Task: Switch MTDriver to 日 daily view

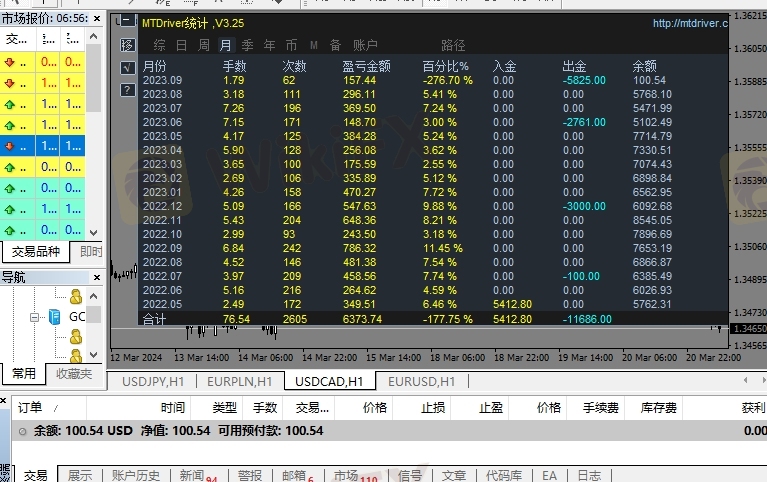Action: tap(181, 46)
